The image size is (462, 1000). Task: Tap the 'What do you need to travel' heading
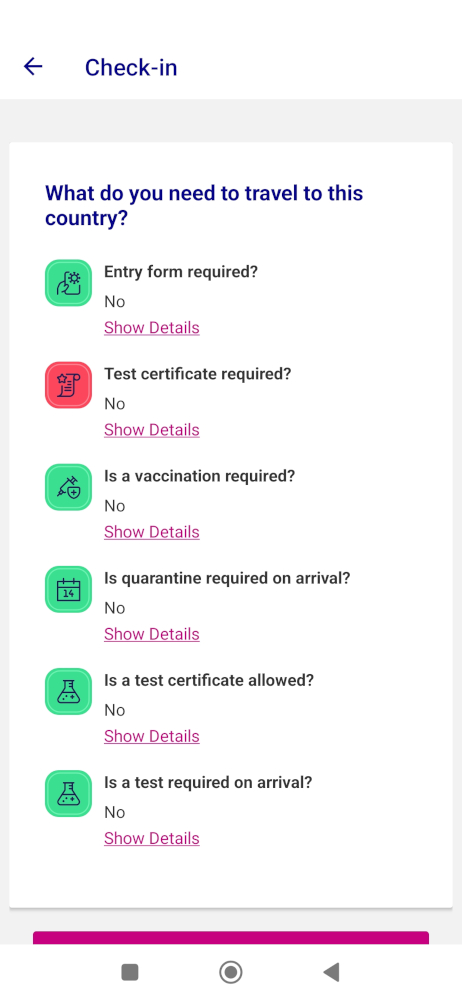[204, 205]
